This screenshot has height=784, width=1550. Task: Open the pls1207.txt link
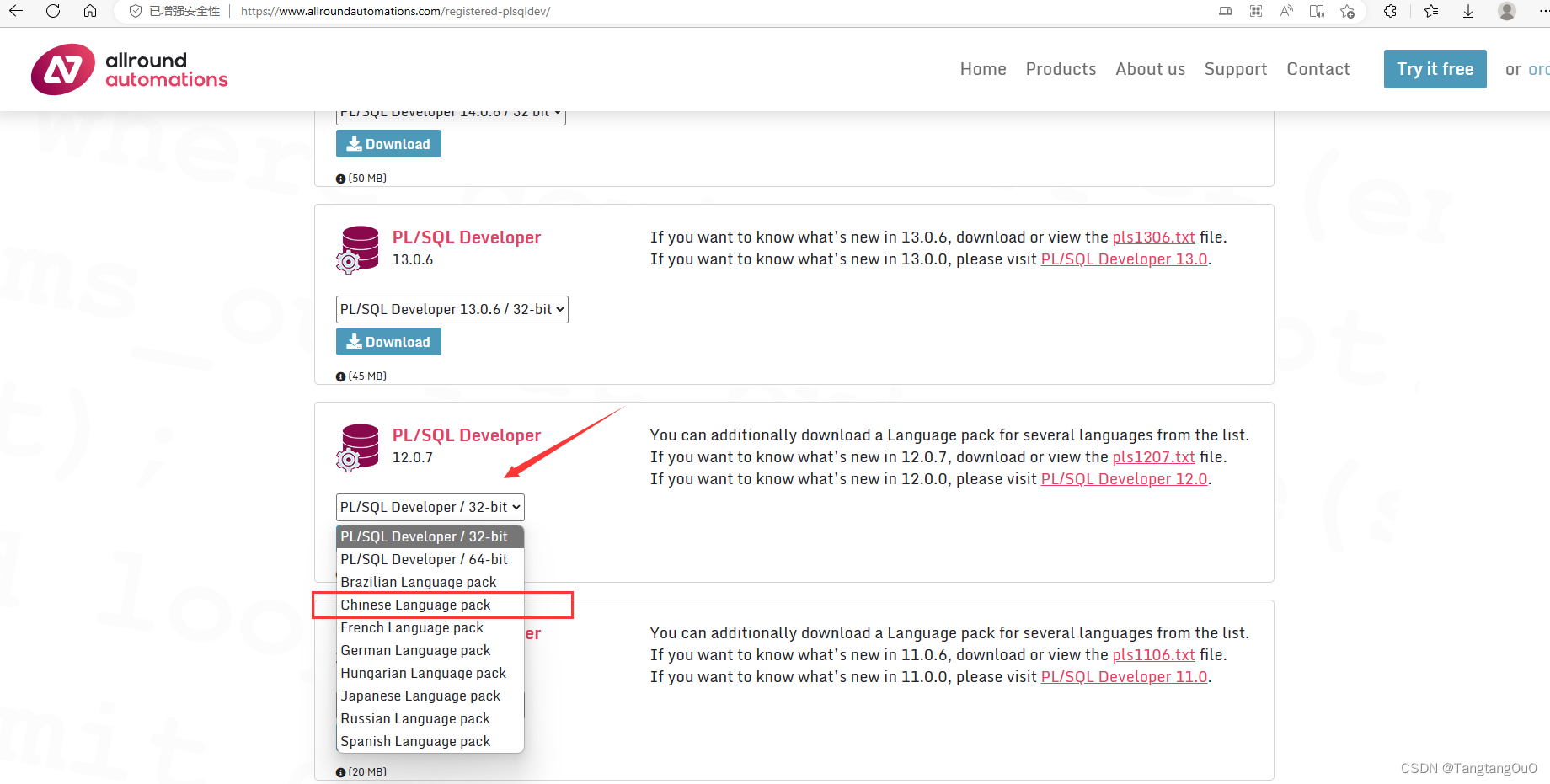coord(1153,456)
